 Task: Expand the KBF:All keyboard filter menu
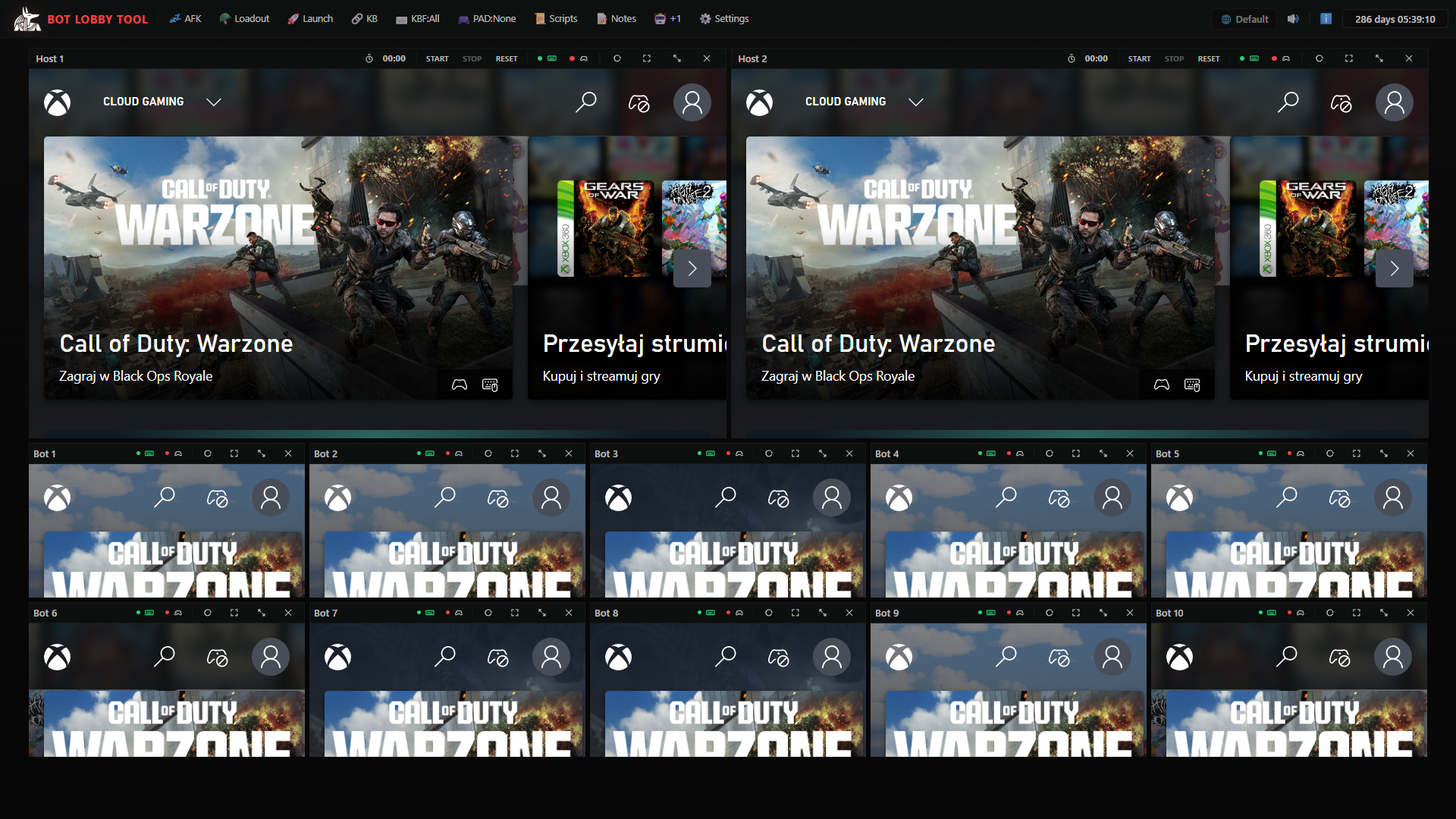coord(419,18)
